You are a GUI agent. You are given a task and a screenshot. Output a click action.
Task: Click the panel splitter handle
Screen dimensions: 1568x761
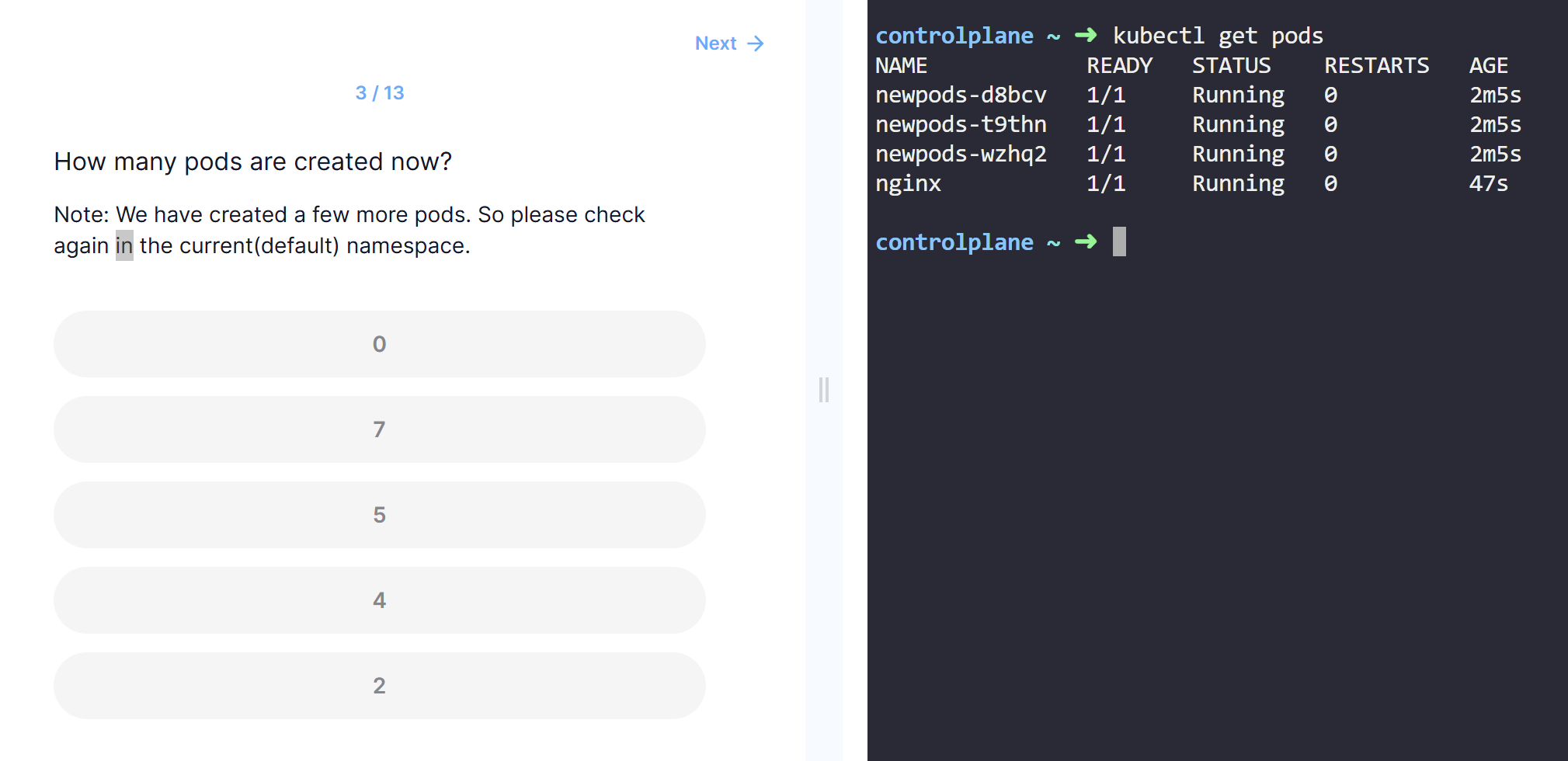[824, 389]
